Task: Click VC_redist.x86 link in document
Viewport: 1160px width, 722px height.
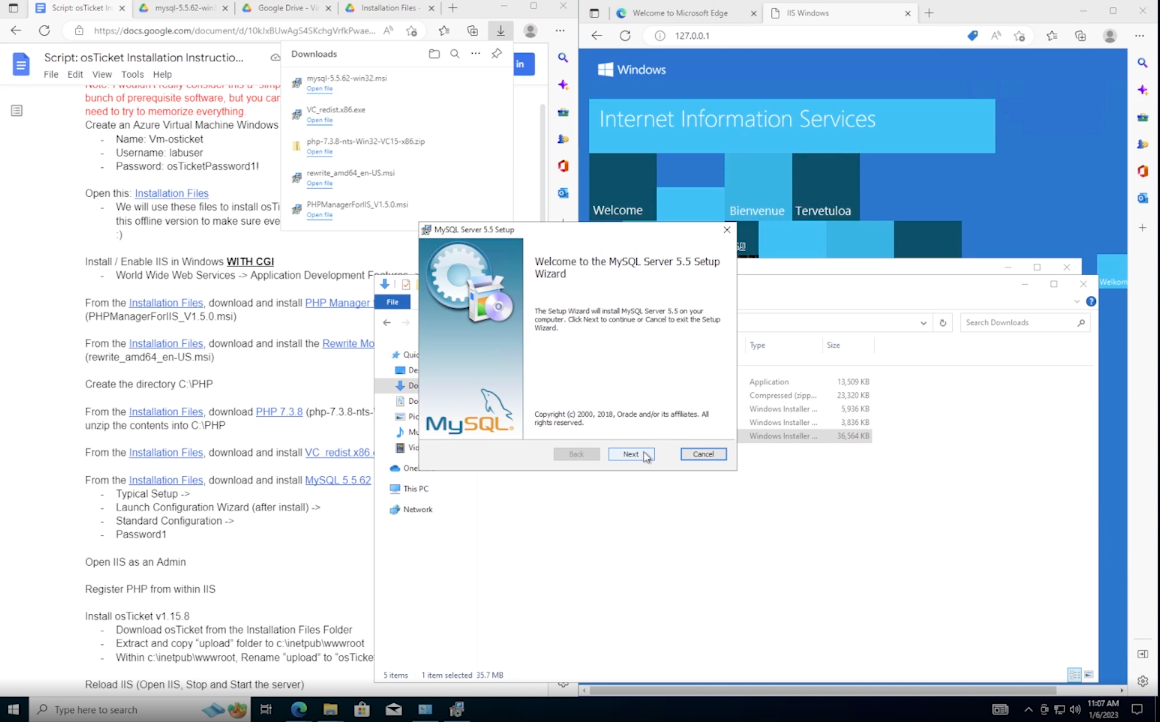Action: point(339,453)
